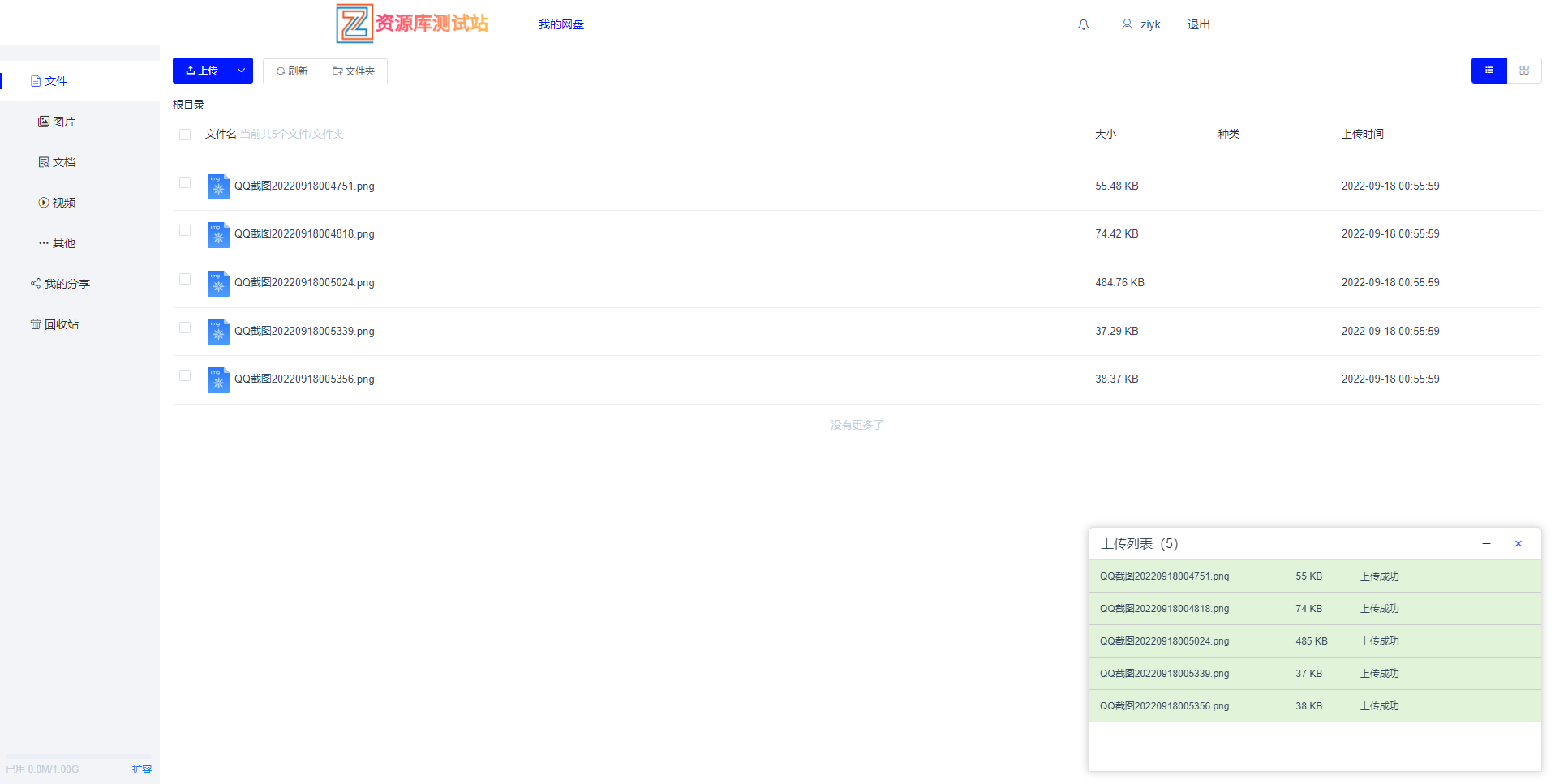Click the 没有更多了 footer text
The height and width of the screenshot is (784, 1555).
click(x=857, y=425)
